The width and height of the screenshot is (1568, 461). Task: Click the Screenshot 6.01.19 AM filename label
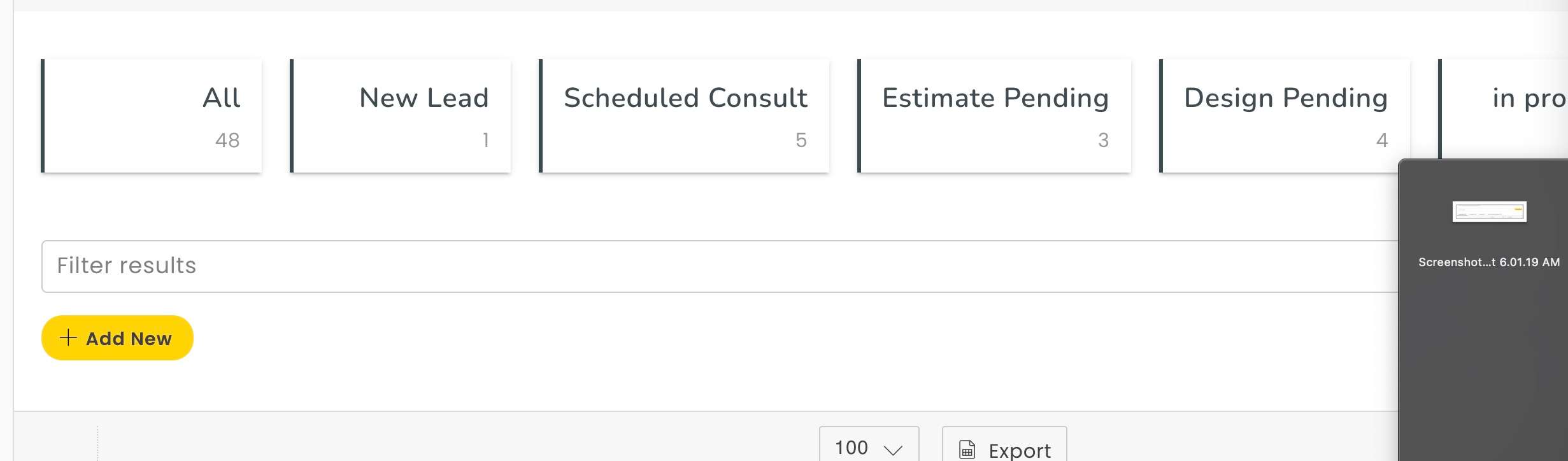point(1489,262)
